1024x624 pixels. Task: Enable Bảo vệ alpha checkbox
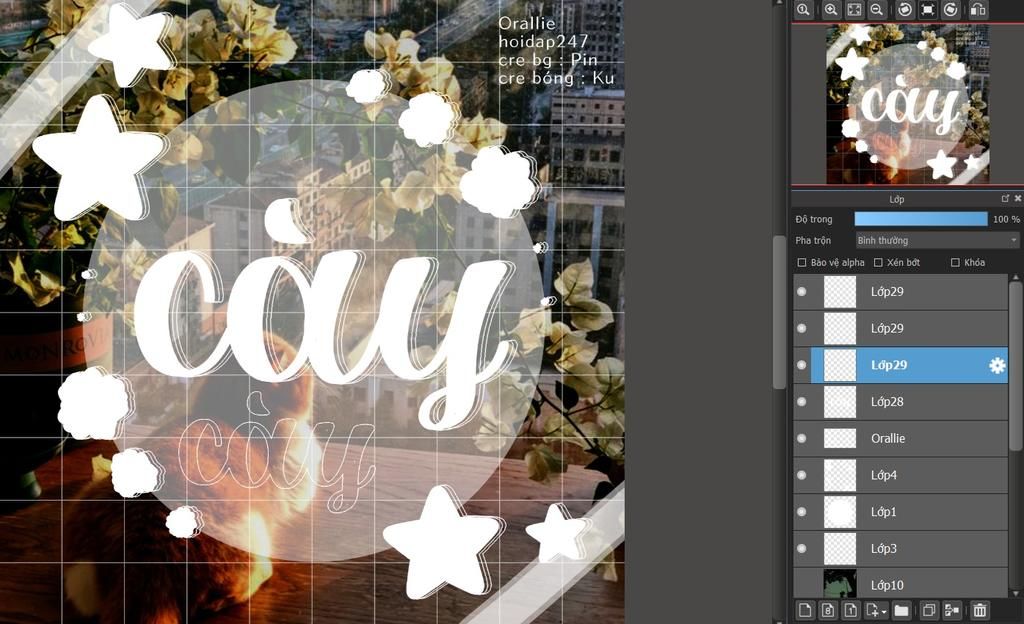coord(802,262)
